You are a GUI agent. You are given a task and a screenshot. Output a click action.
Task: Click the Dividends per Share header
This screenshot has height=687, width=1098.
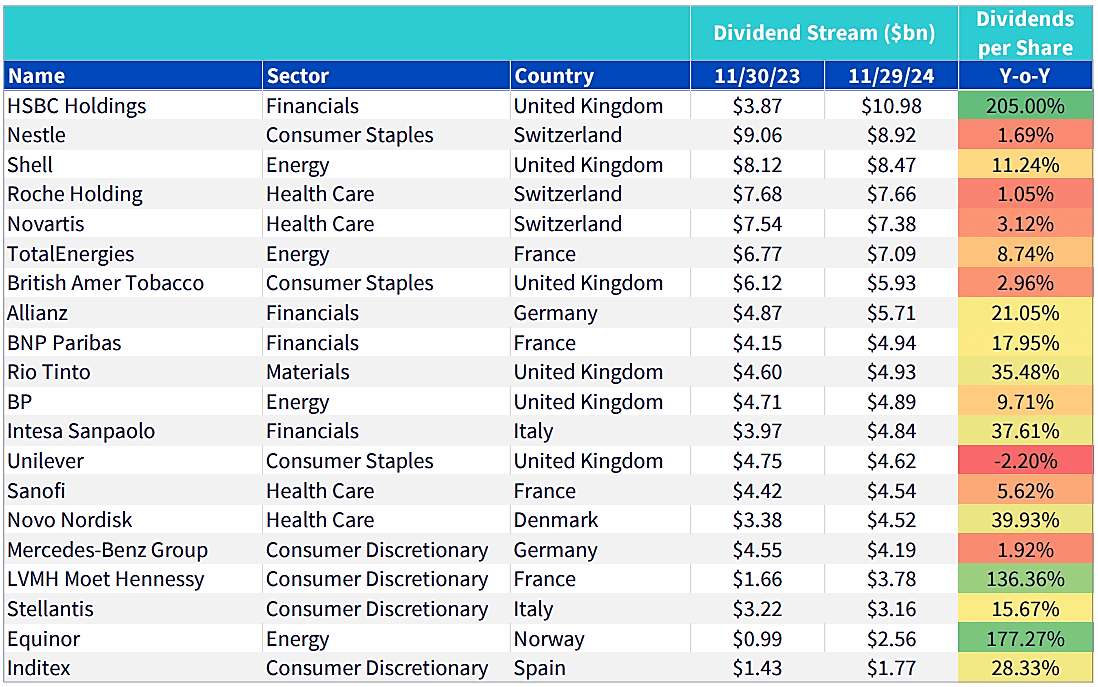[x=1025, y=33]
